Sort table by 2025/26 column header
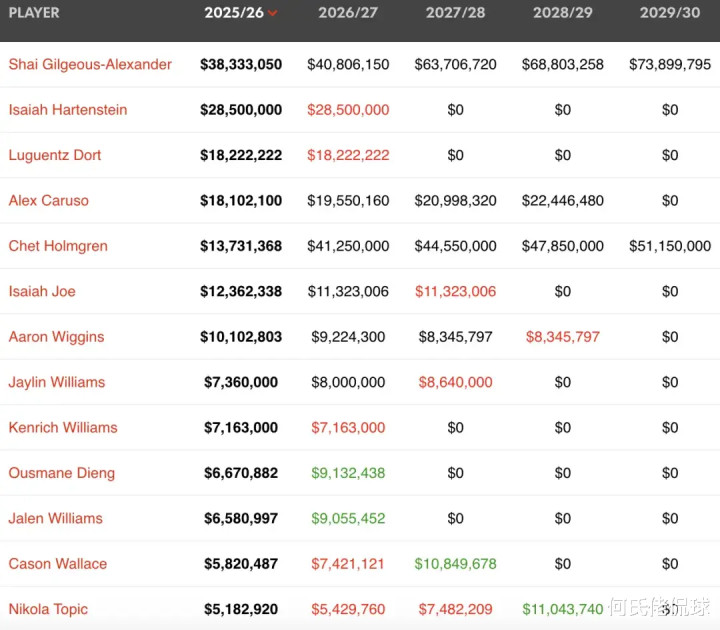 point(234,13)
